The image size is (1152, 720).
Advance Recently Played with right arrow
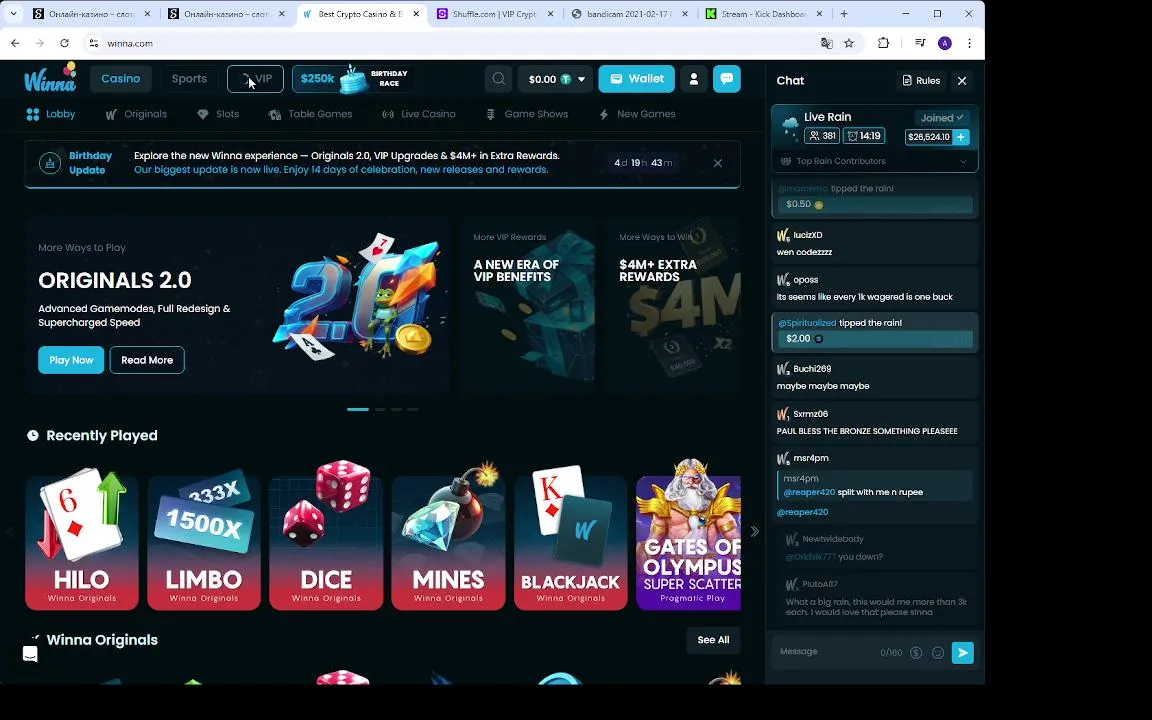755,531
